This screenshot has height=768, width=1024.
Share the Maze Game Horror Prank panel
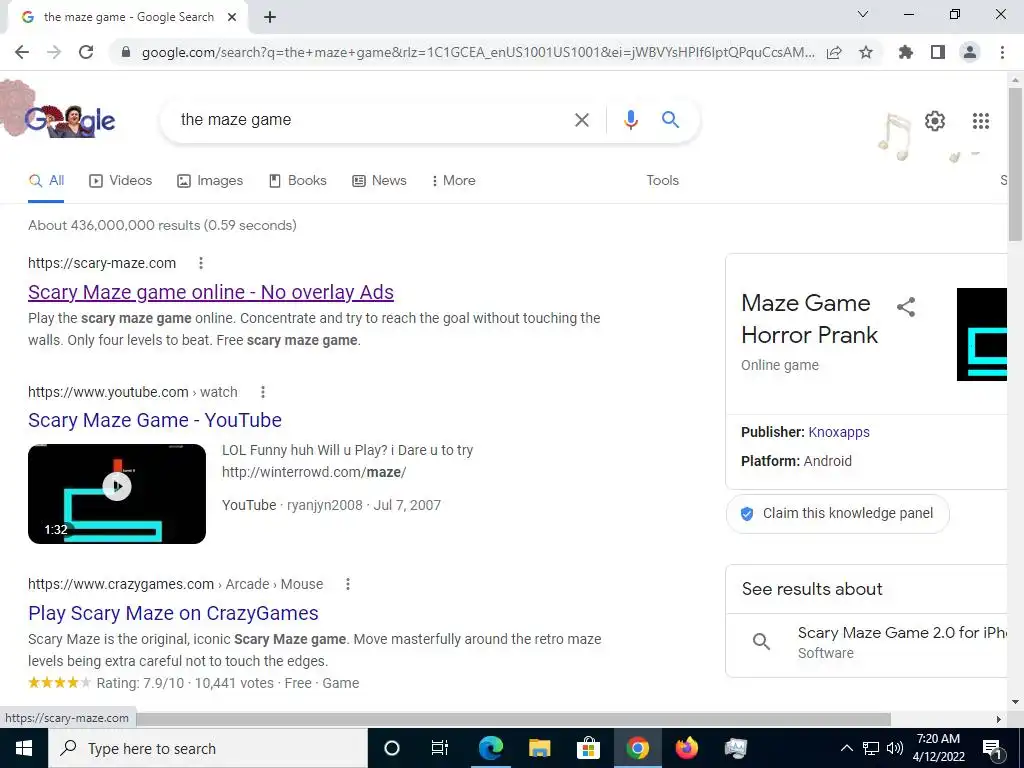pyautogui.click(x=906, y=307)
